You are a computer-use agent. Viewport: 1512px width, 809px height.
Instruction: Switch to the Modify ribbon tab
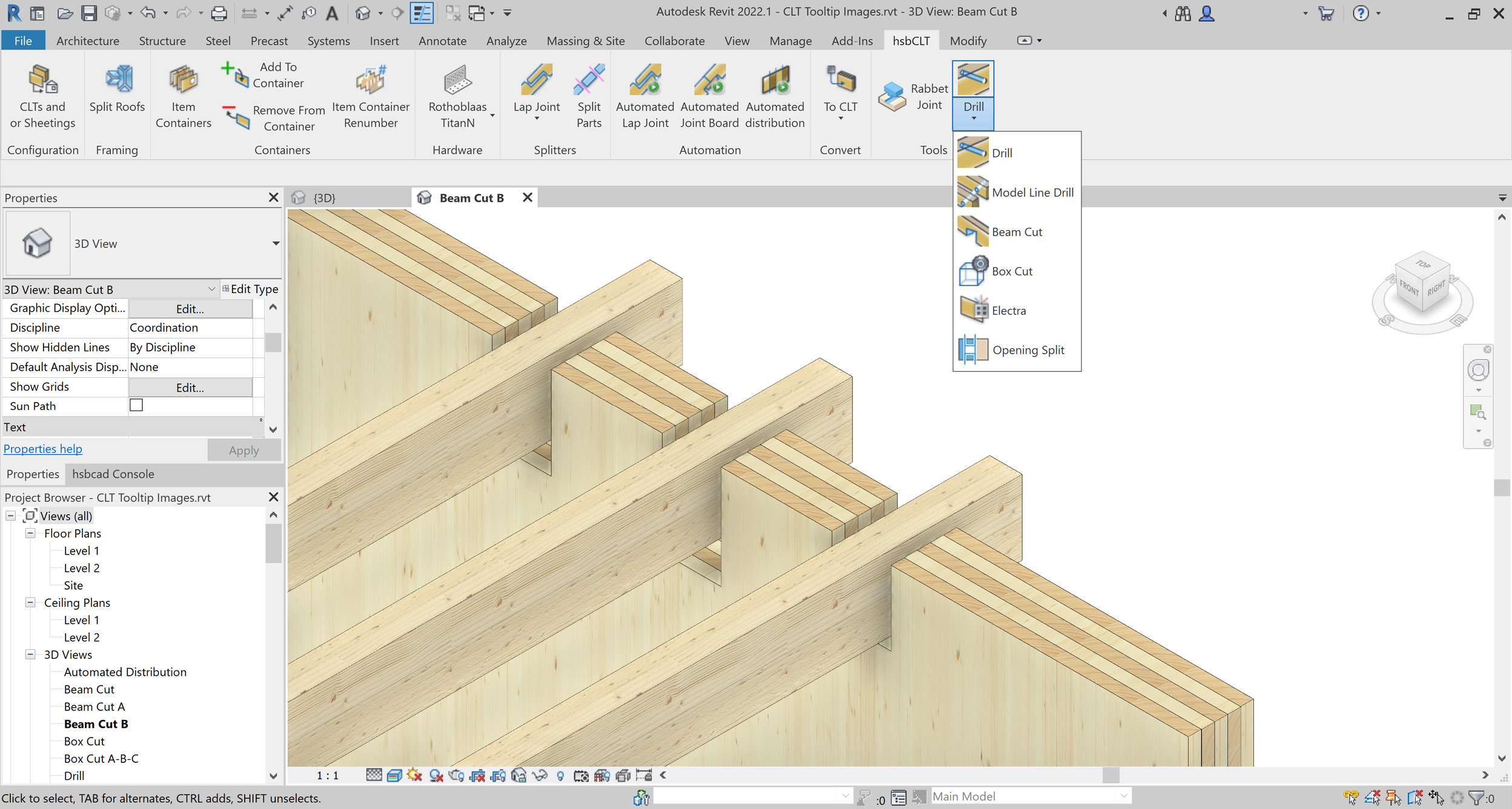pyautogui.click(x=967, y=41)
